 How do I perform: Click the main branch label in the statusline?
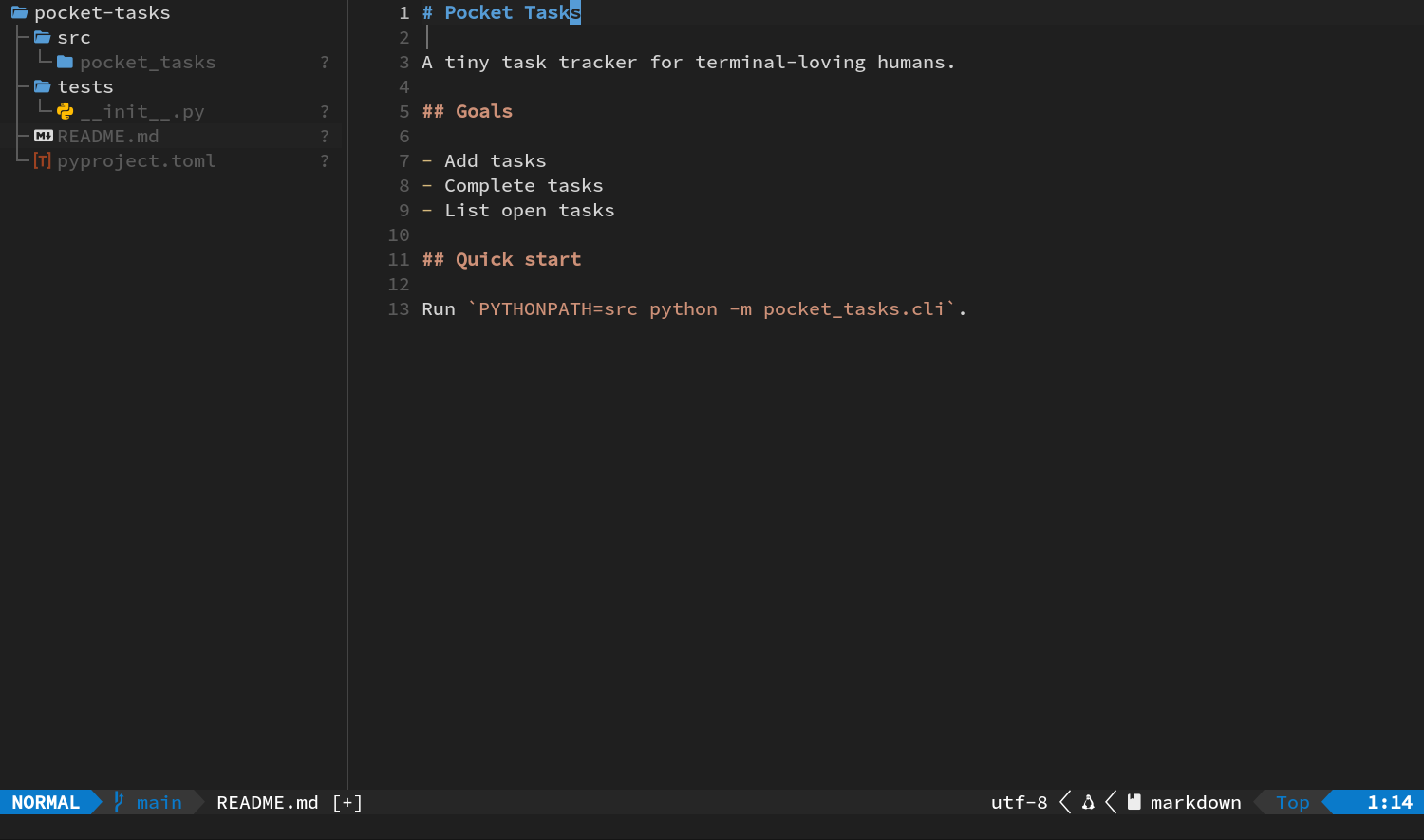click(x=159, y=802)
